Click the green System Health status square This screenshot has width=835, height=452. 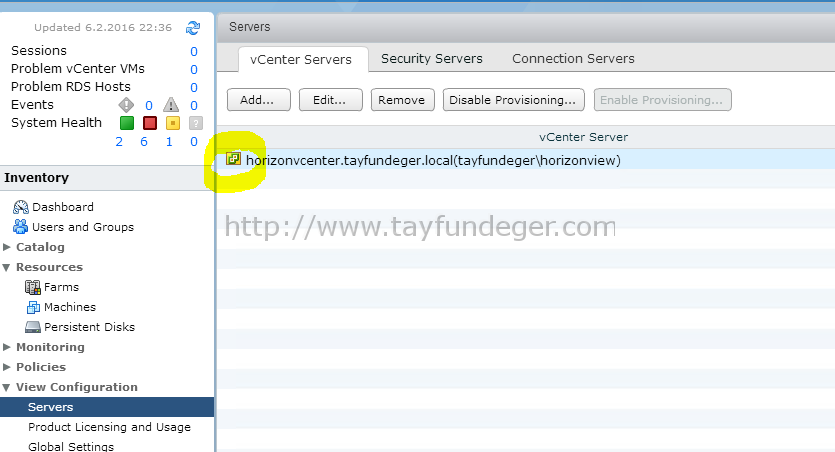tap(127, 123)
